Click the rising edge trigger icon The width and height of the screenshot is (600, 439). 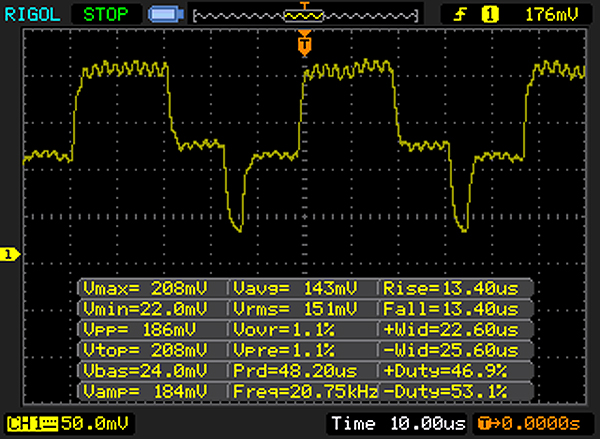pyautogui.click(x=460, y=15)
